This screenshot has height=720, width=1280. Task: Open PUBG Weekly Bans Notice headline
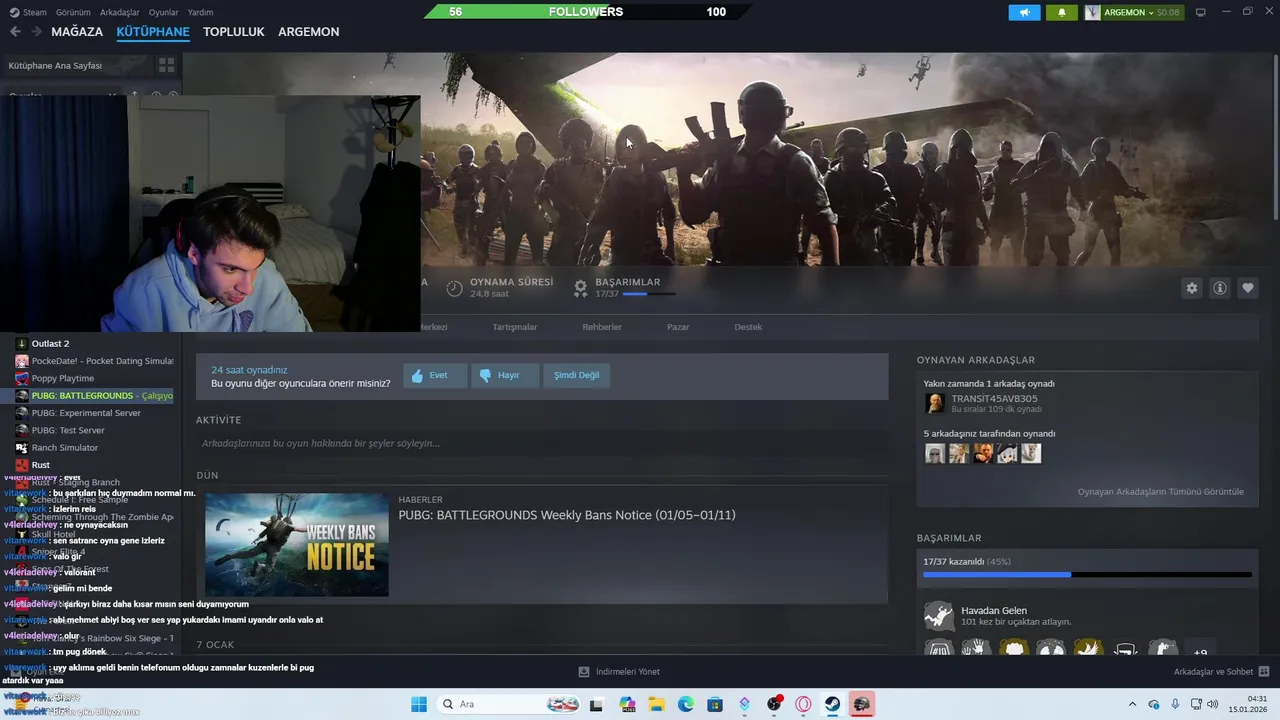[567, 515]
